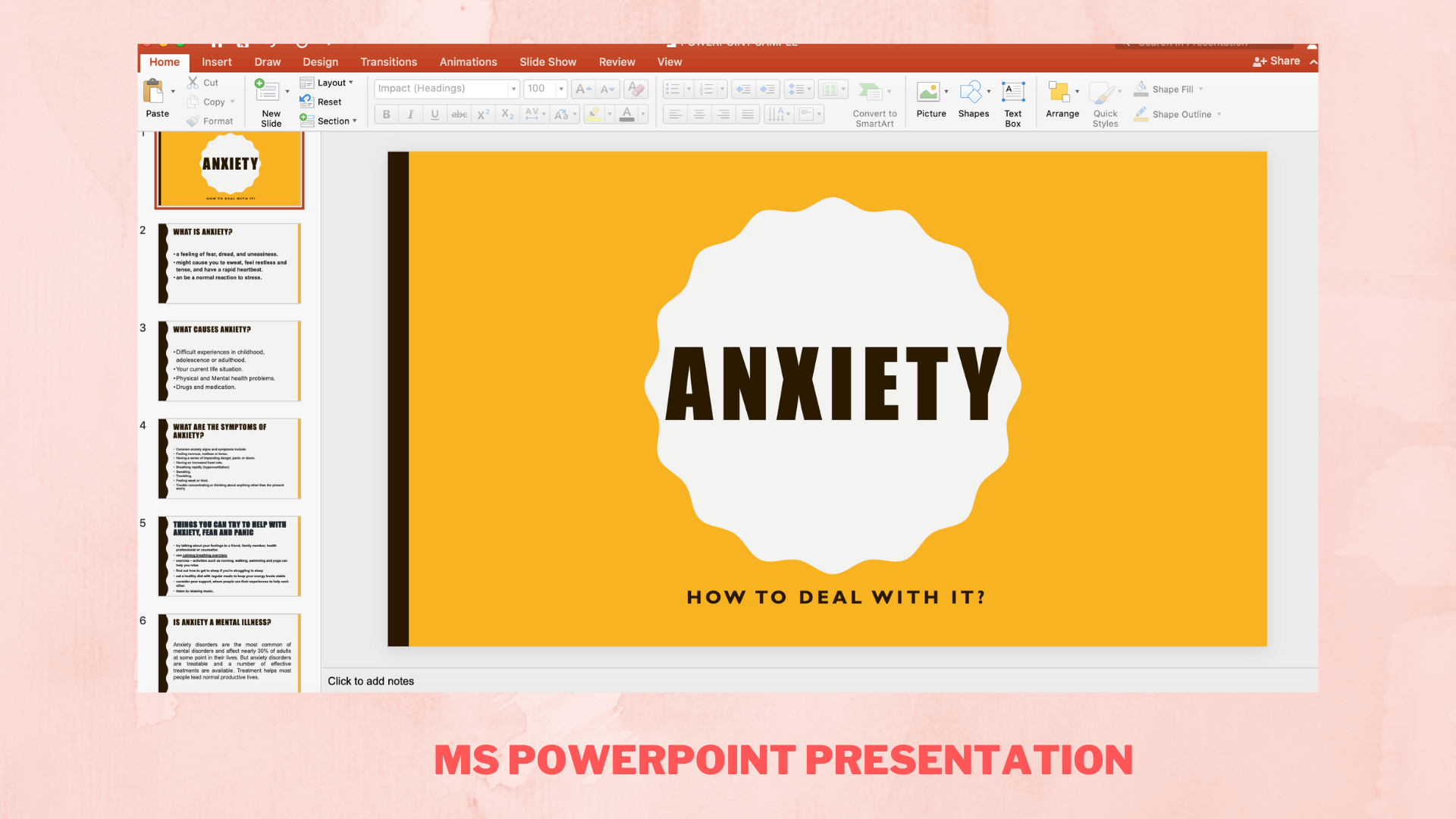The width and height of the screenshot is (1456, 819).
Task: Click the increase font size icon
Action: click(582, 89)
